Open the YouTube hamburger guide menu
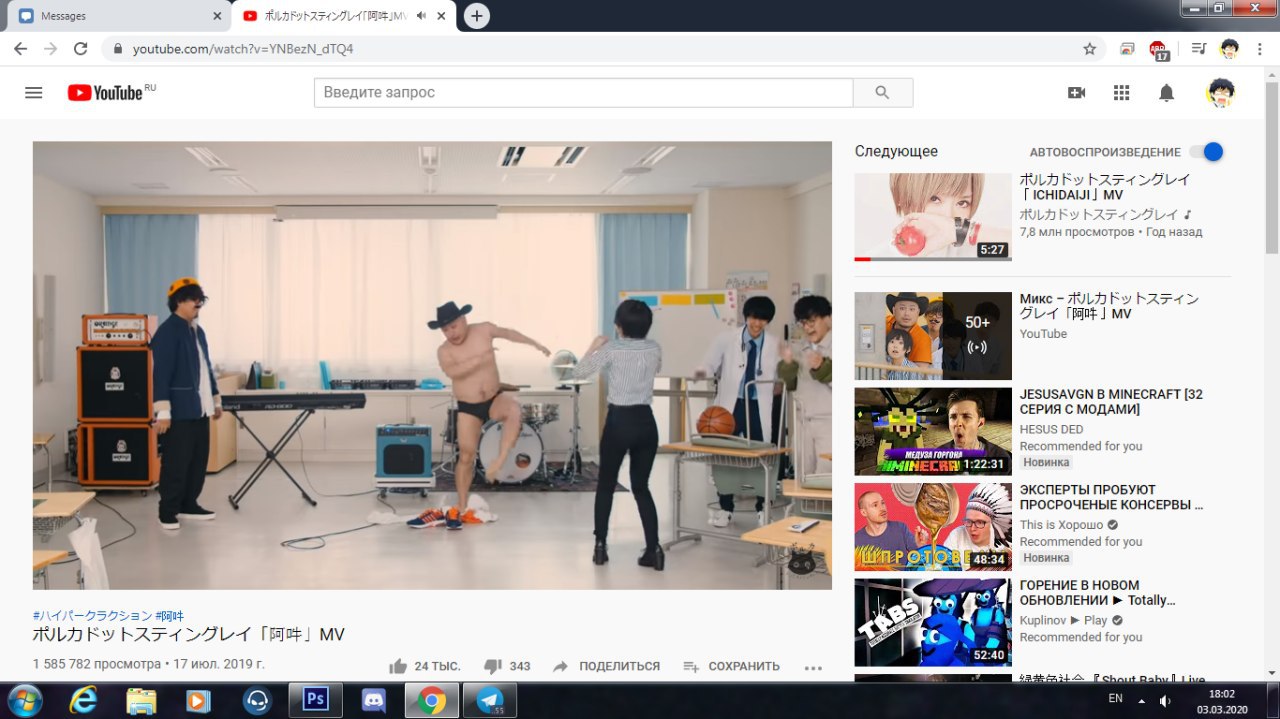This screenshot has height=719, width=1280. [34, 92]
